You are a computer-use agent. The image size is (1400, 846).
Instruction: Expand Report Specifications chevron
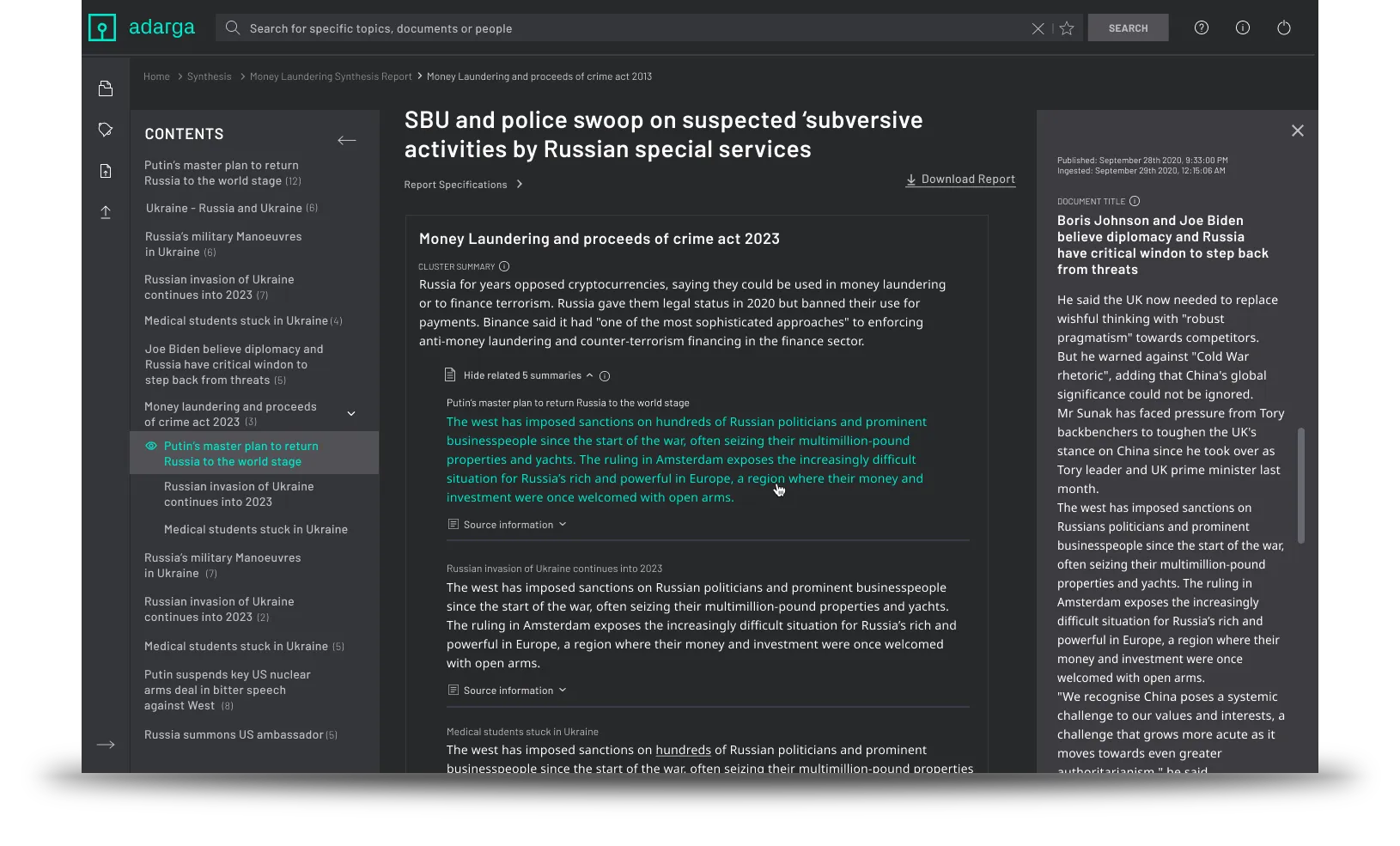(x=520, y=185)
